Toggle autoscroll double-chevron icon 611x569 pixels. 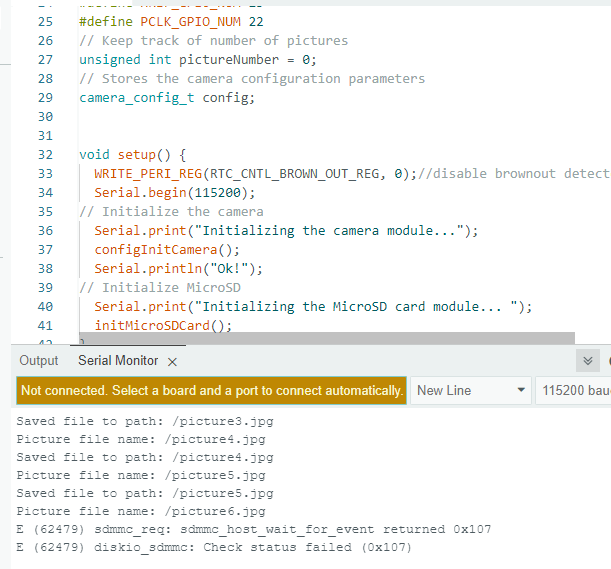pos(588,361)
